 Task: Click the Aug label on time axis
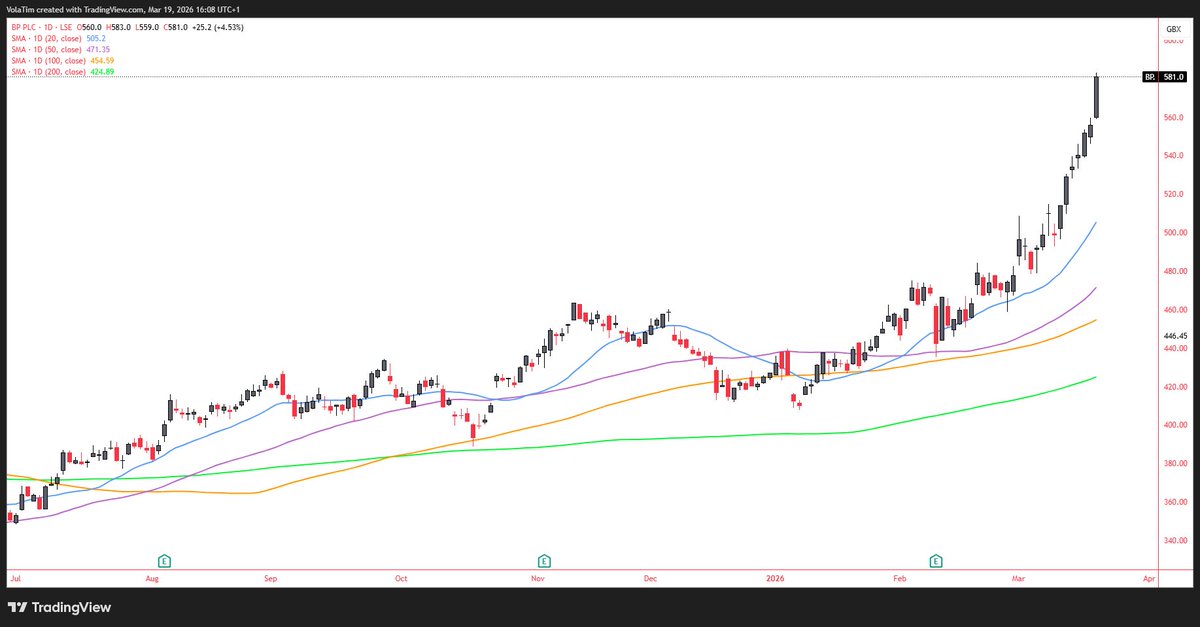(152, 578)
